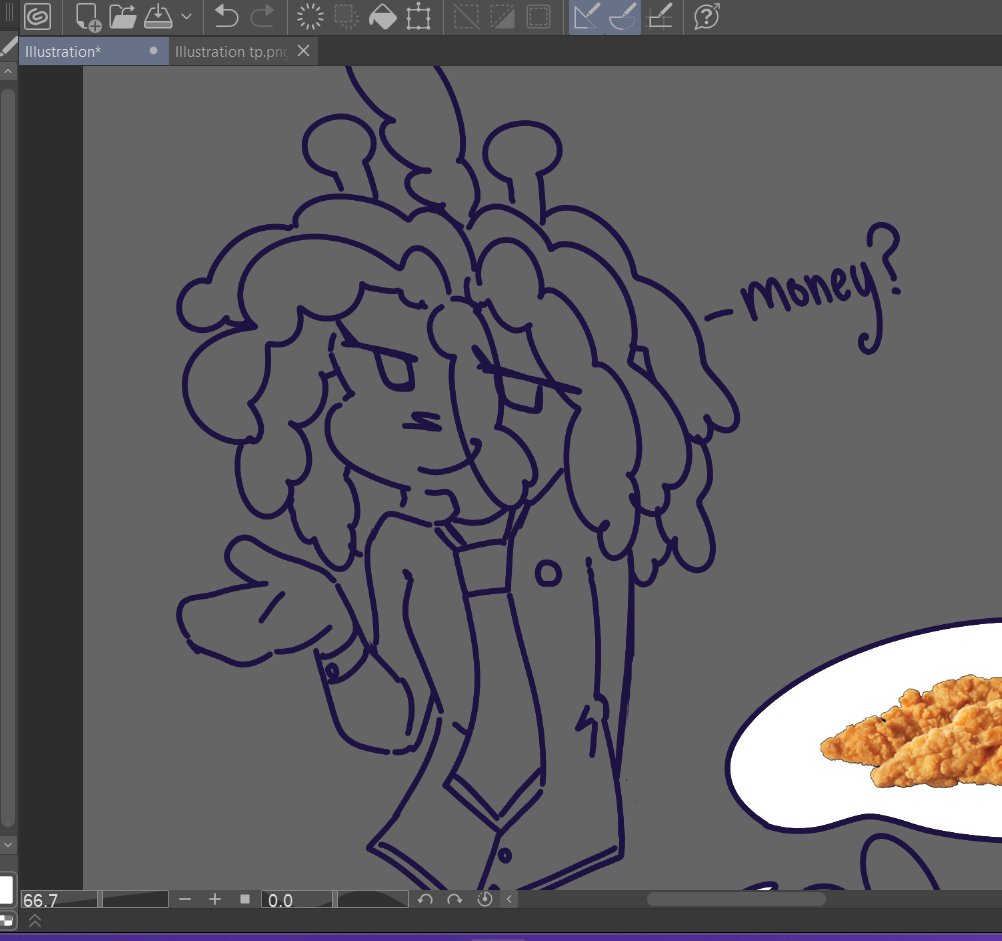Open the save options dropdown arrow
Viewport: 1002px width, 941px height.
(186, 17)
